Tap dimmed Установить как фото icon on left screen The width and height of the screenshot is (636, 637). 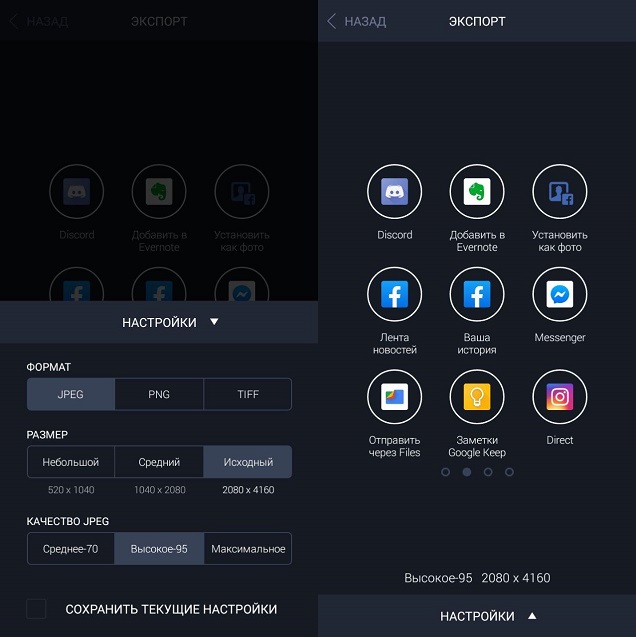[x=242, y=191]
